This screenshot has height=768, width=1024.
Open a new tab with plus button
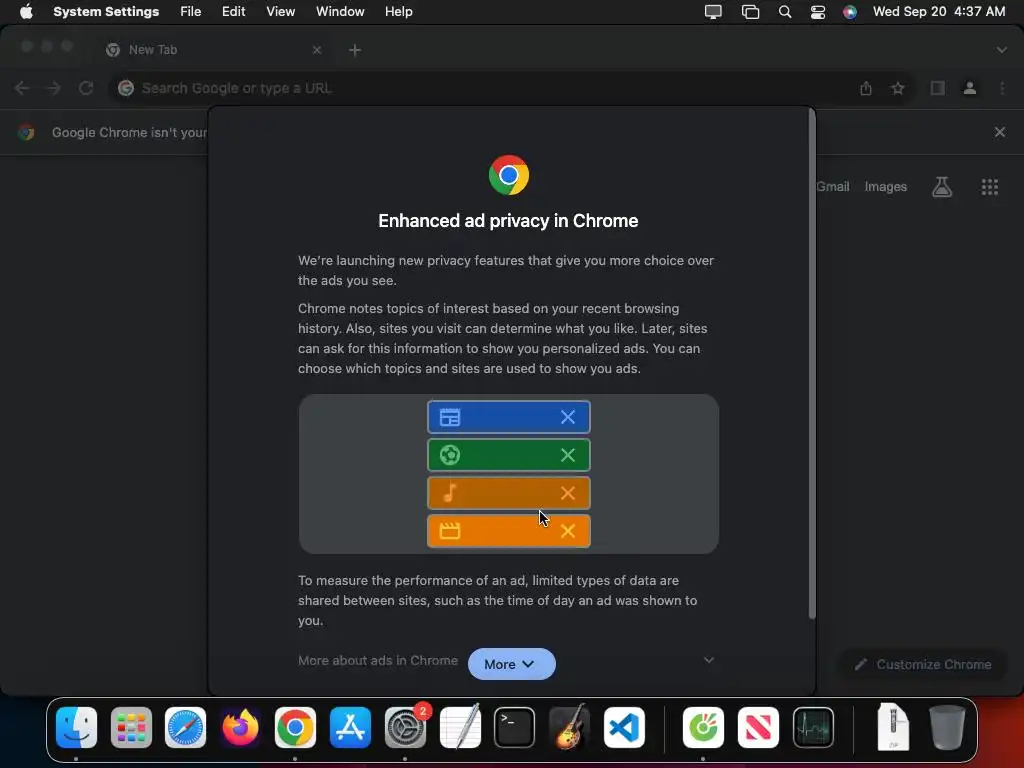[355, 50]
